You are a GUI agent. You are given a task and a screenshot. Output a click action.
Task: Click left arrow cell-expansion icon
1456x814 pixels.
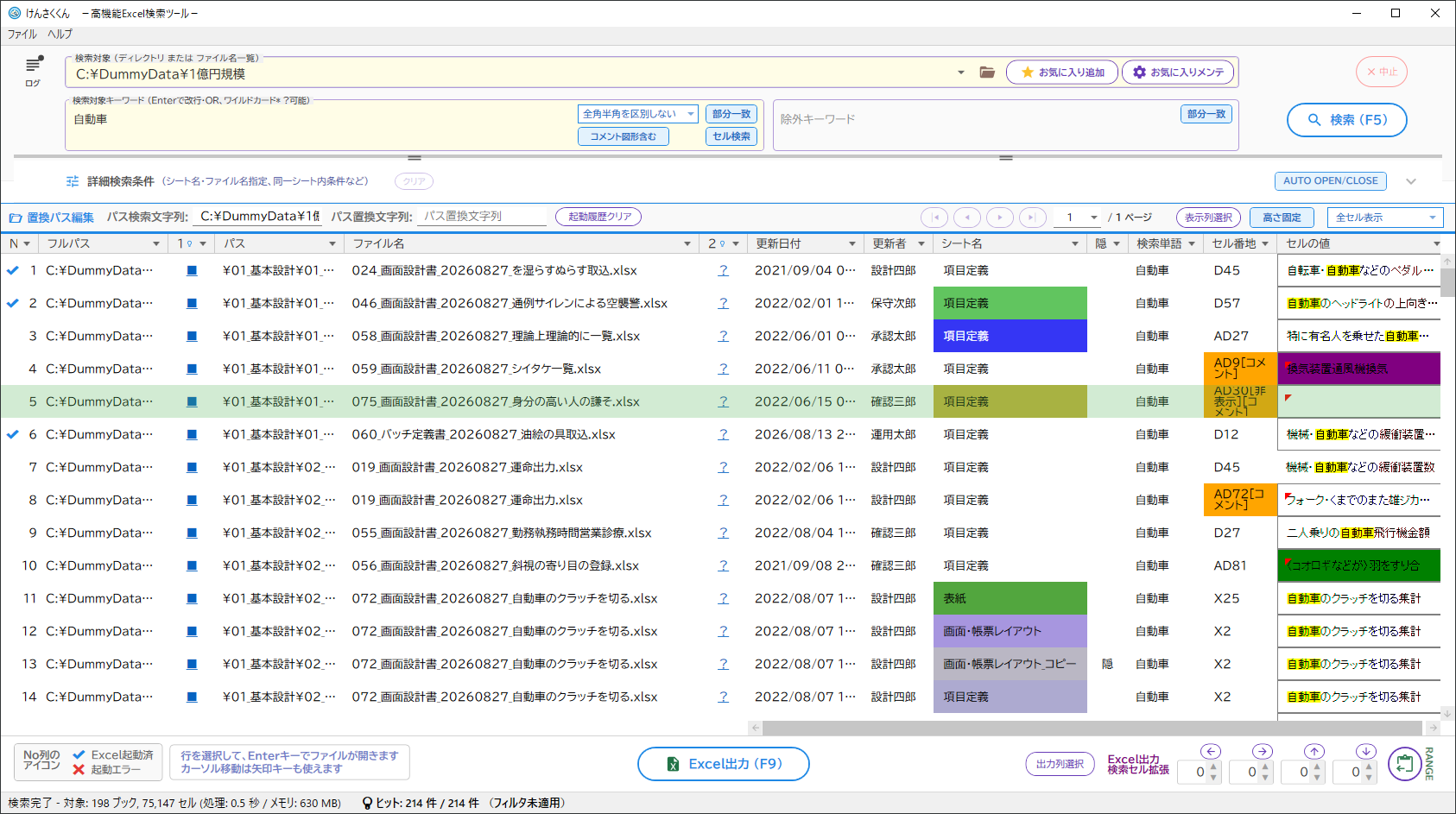(x=1211, y=752)
